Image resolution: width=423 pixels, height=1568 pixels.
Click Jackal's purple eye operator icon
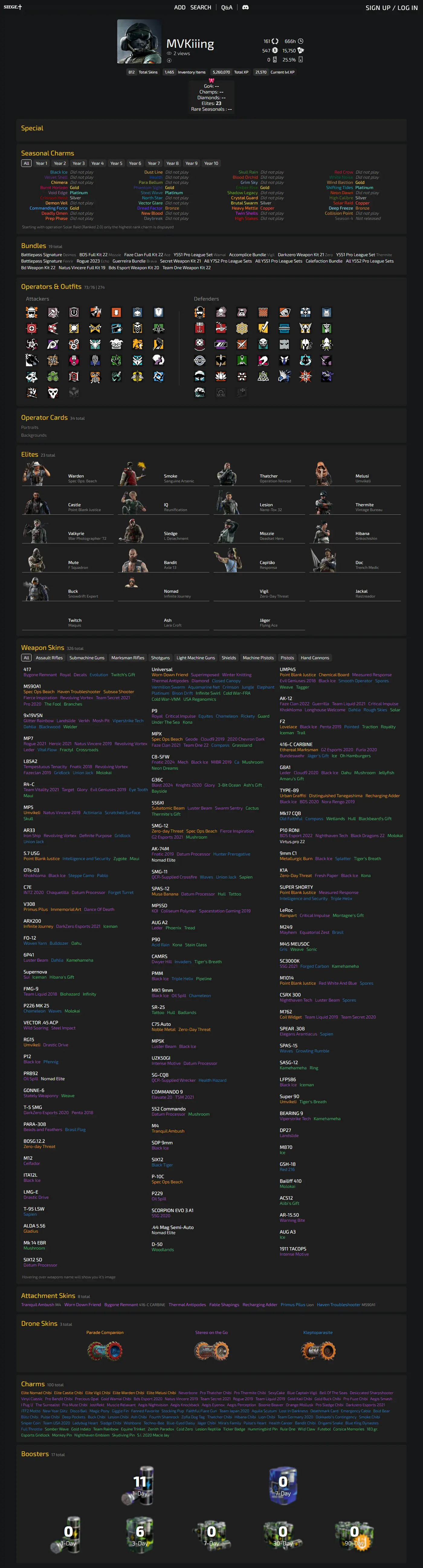click(x=53, y=344)
